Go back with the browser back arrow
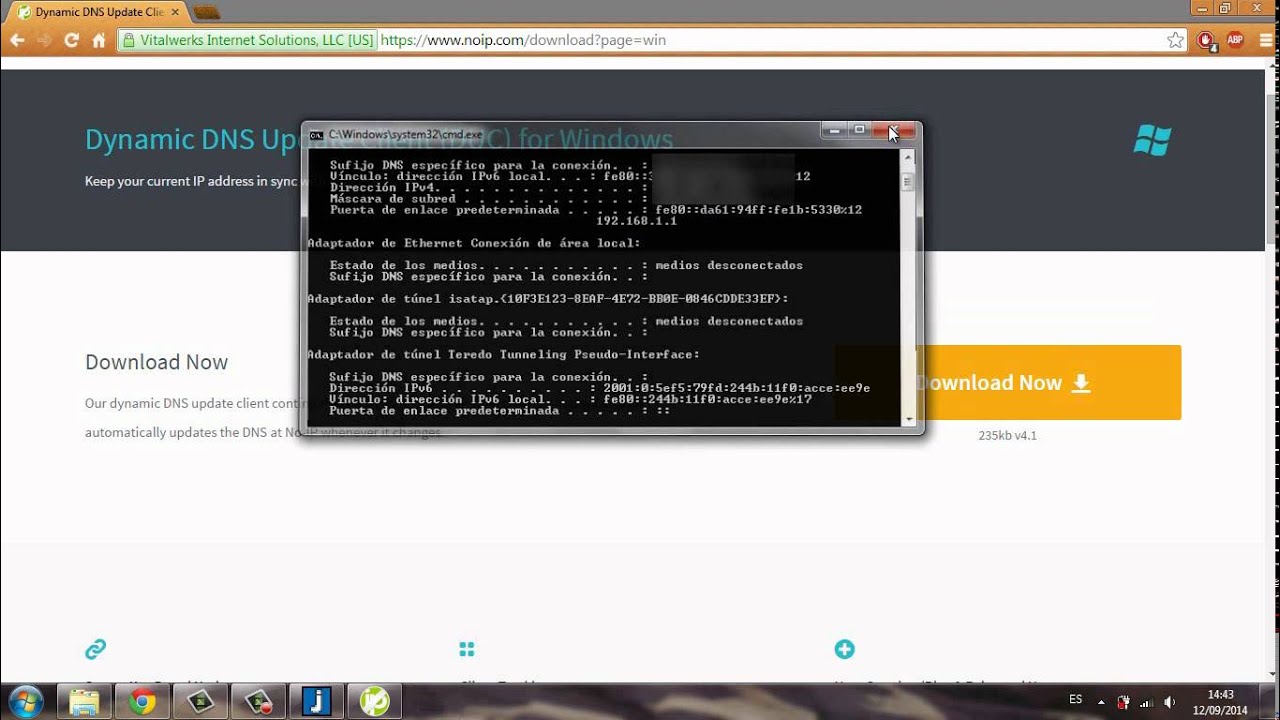 (x=17, y=40)
